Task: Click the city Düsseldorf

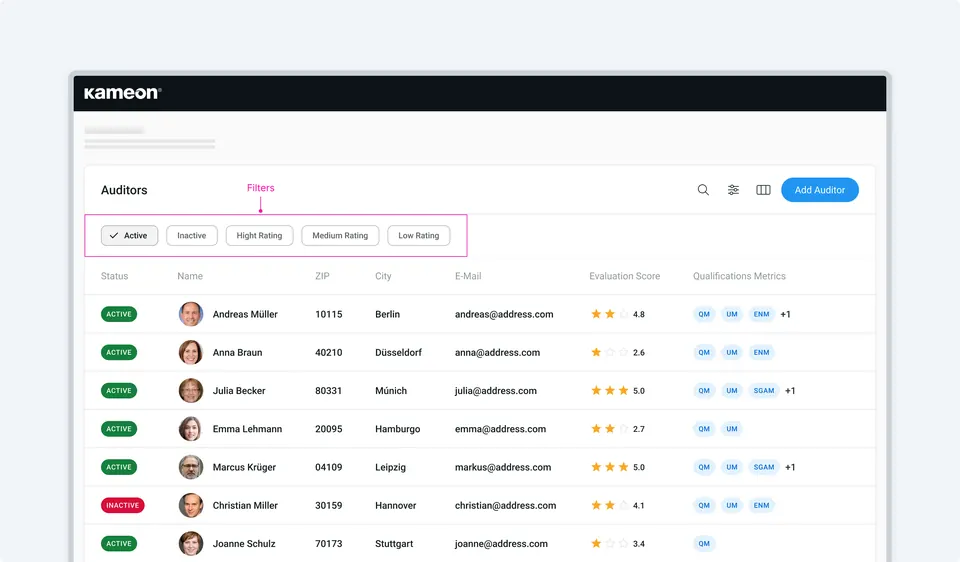Action: click(x=398, y=353)
